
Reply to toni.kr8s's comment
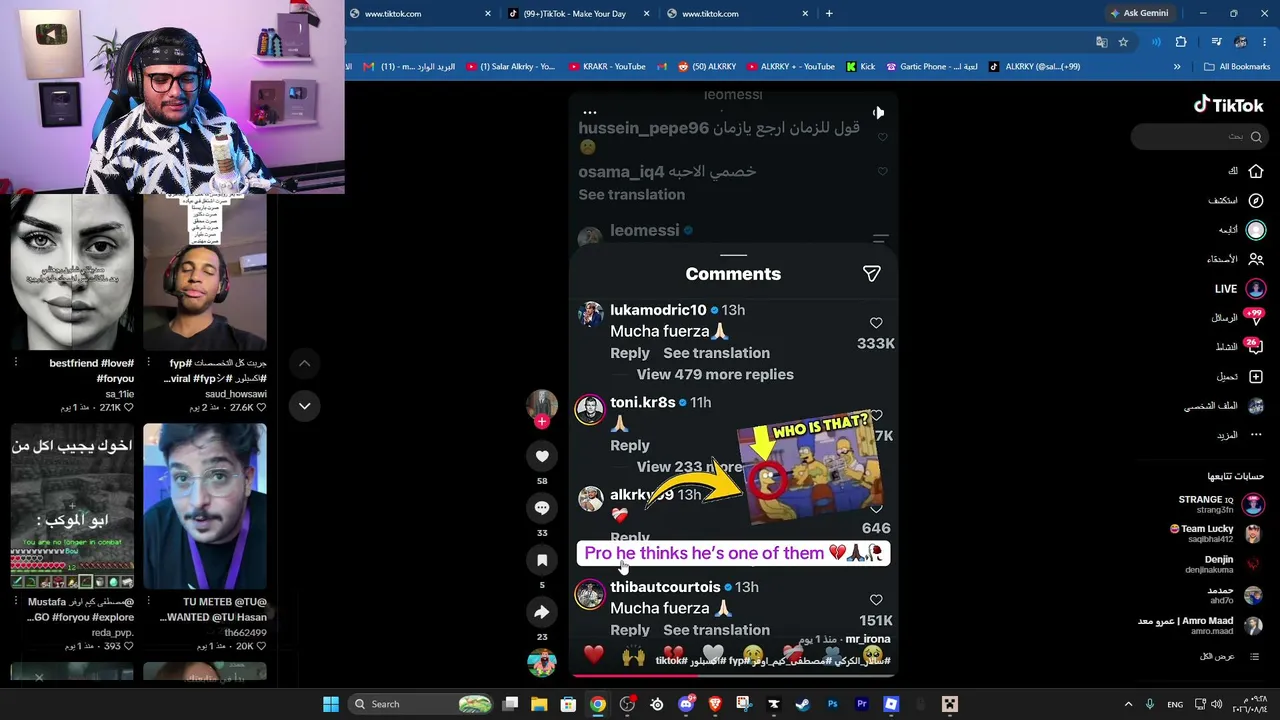[630, 445]
